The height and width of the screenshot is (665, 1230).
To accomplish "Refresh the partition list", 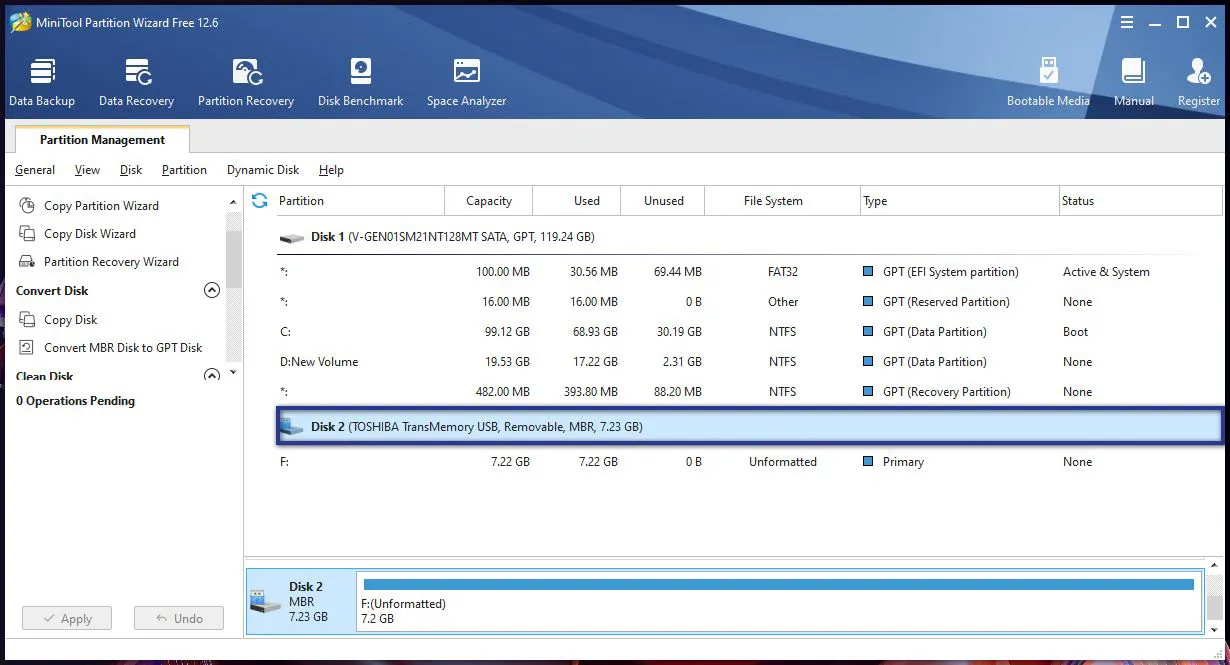I will 260,200.
